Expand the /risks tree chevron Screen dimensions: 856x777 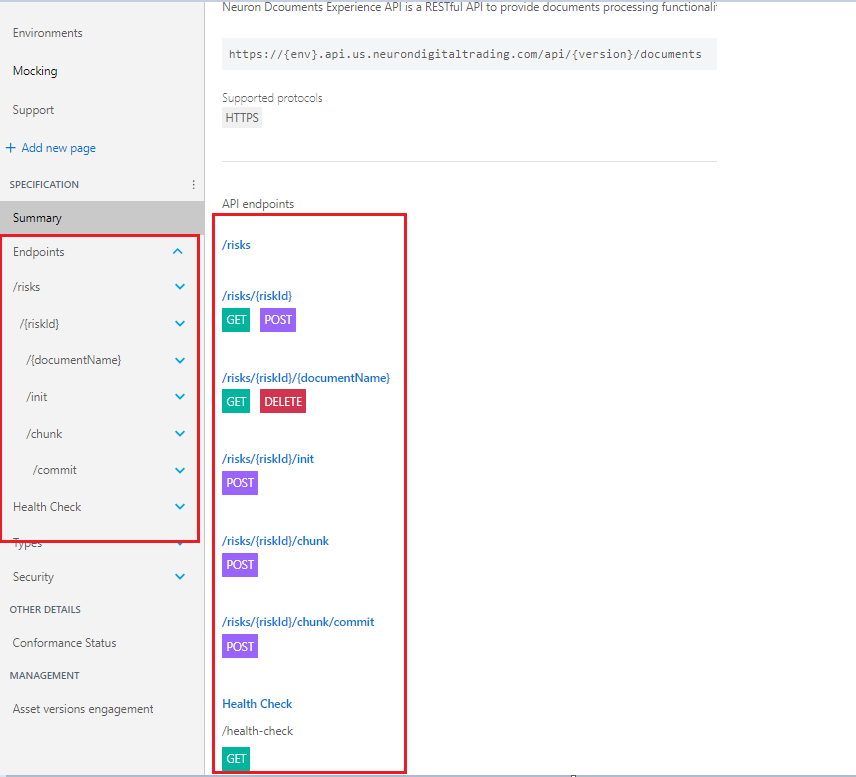[180, 287]
